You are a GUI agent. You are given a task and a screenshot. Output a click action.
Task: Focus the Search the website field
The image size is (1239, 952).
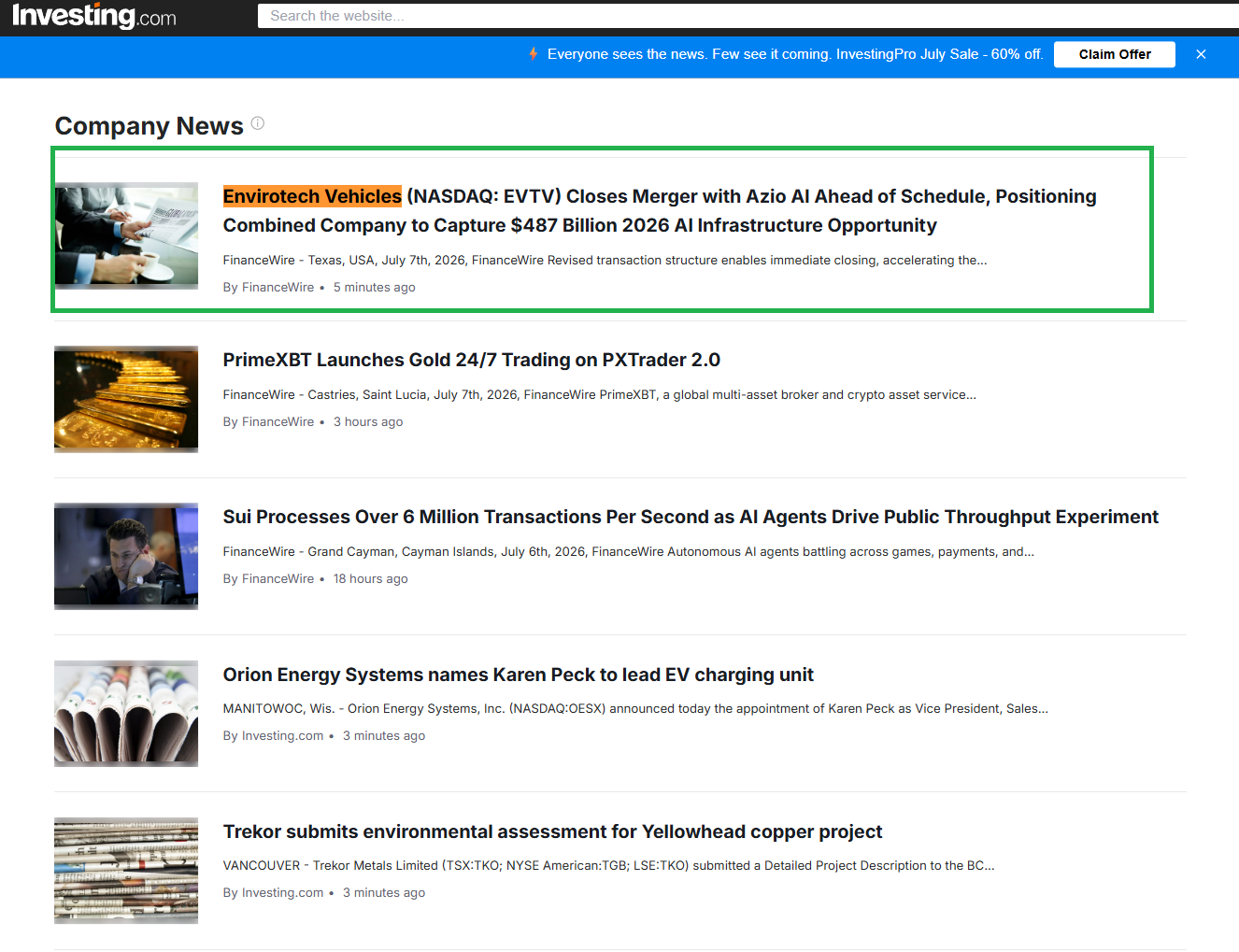(x=748, y=16)
